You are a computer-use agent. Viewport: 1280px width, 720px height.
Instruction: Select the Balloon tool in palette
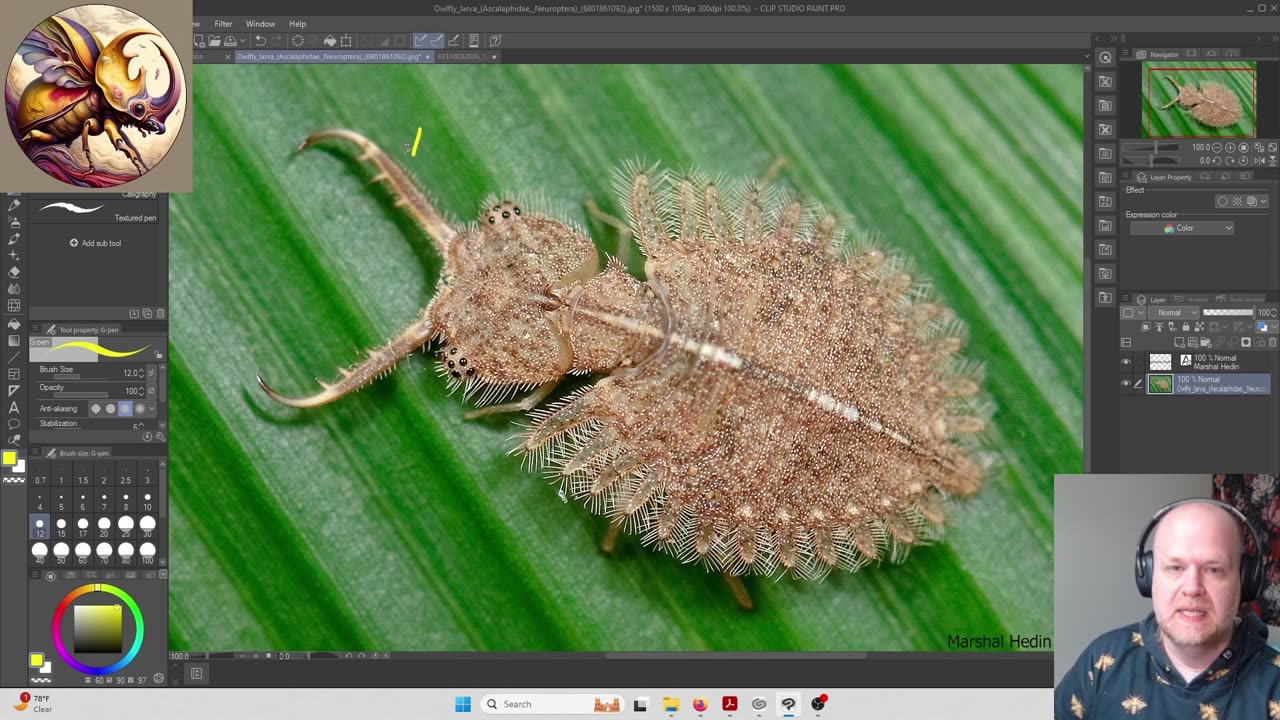point(14,423)
